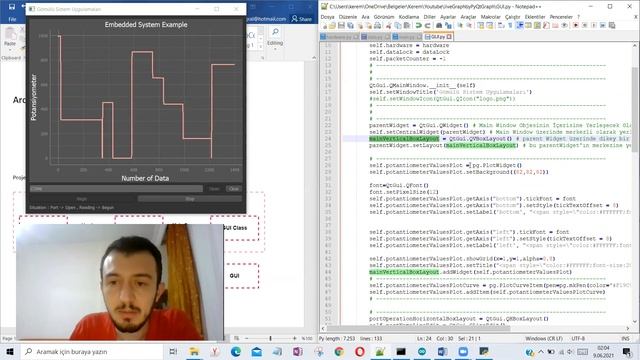Open Task View from the taskbar
The image size is (640, 360).
coord(173,351)
